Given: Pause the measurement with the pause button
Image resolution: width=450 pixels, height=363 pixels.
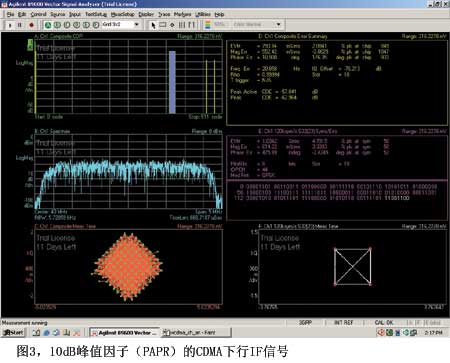Looking at the screenshot, I should 20,25.
